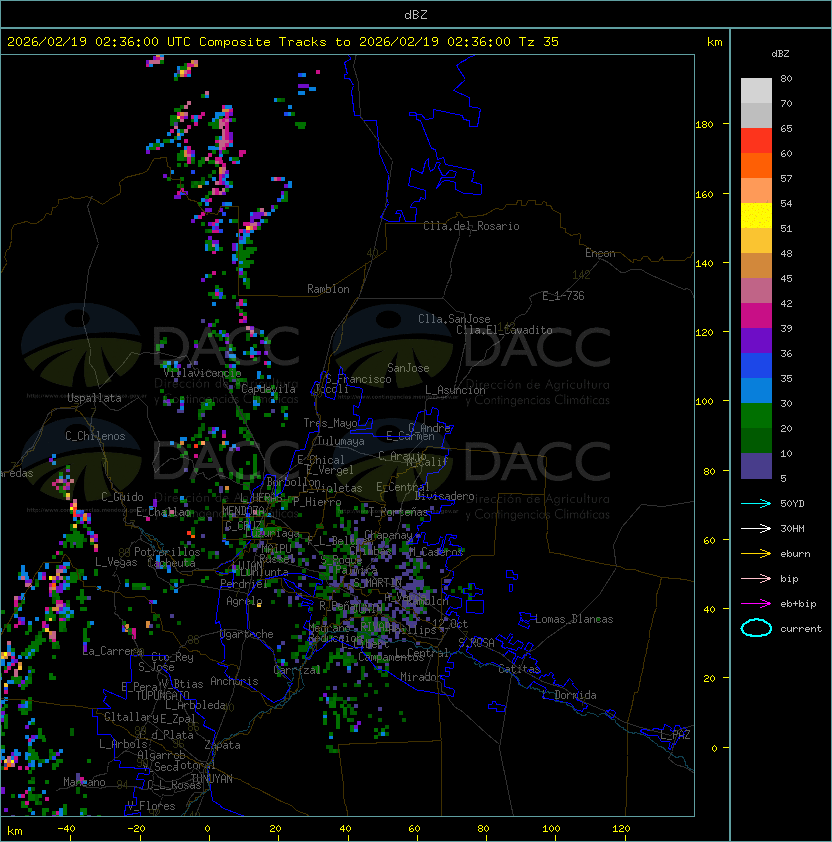Screen dimensions: 832x842
Task: Click the Uspallata map label
Action: 94,398
